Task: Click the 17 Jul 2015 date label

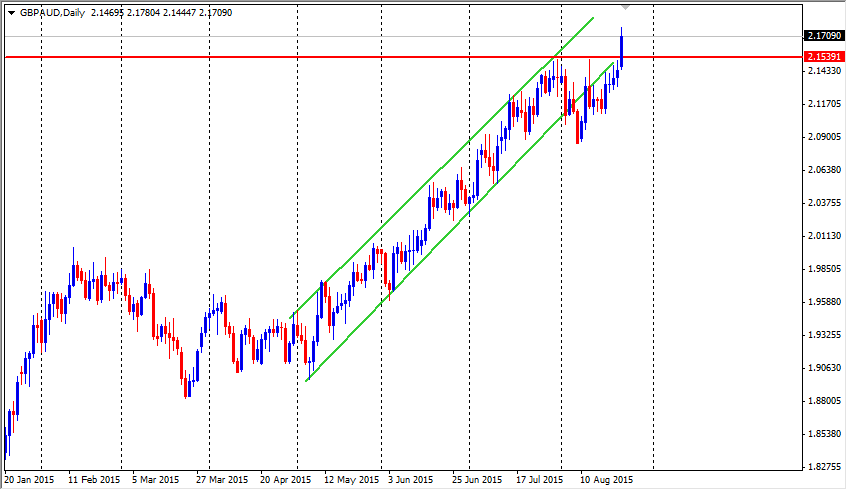Action: [540, 480]
